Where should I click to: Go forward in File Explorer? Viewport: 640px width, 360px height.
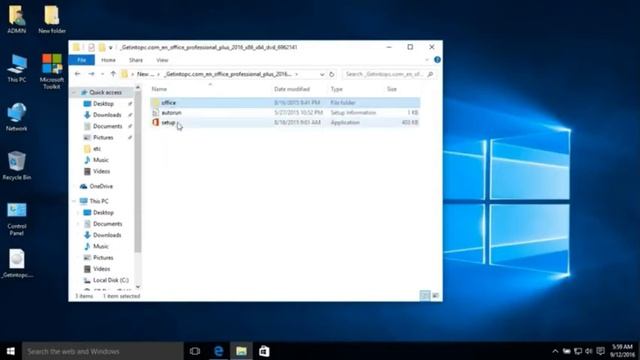coord(91,74)
